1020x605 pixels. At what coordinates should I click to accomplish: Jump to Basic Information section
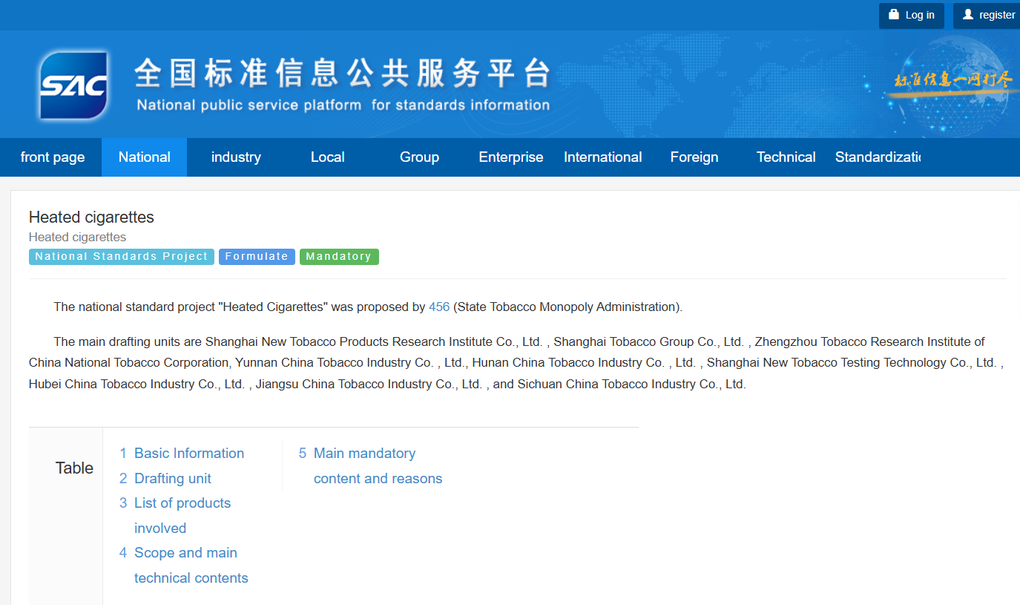tap(189, 453)
